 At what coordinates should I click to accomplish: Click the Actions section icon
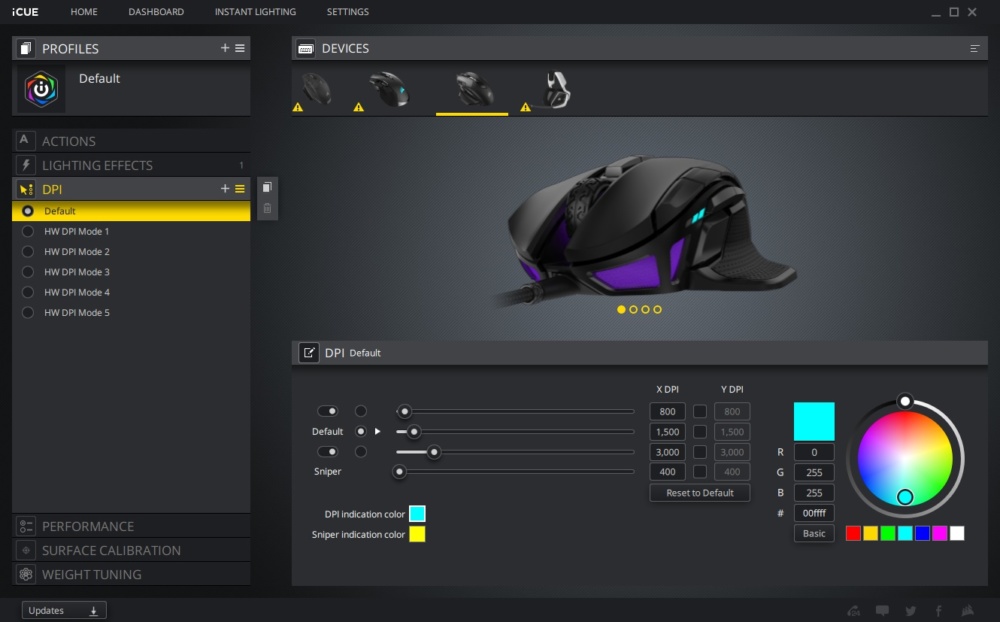[25, 140]
